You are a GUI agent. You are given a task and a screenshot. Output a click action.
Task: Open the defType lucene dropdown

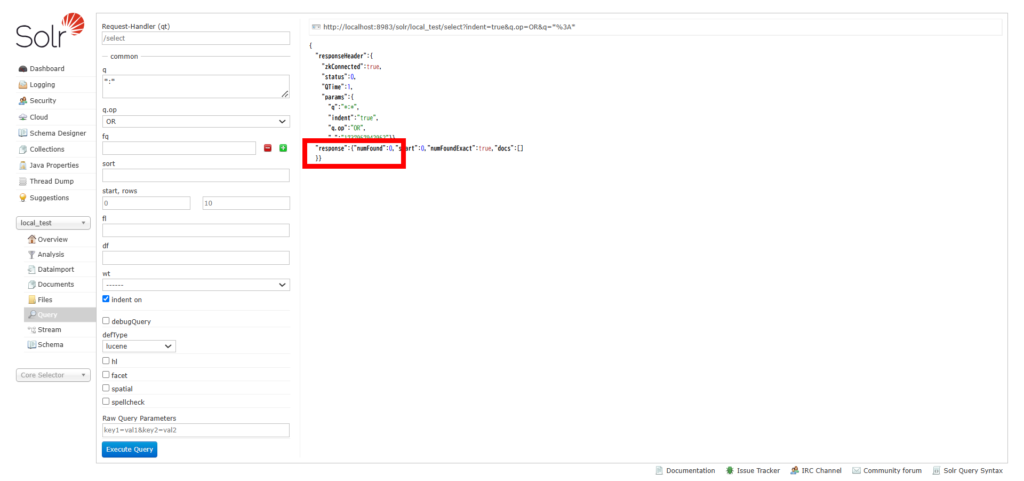139,346
